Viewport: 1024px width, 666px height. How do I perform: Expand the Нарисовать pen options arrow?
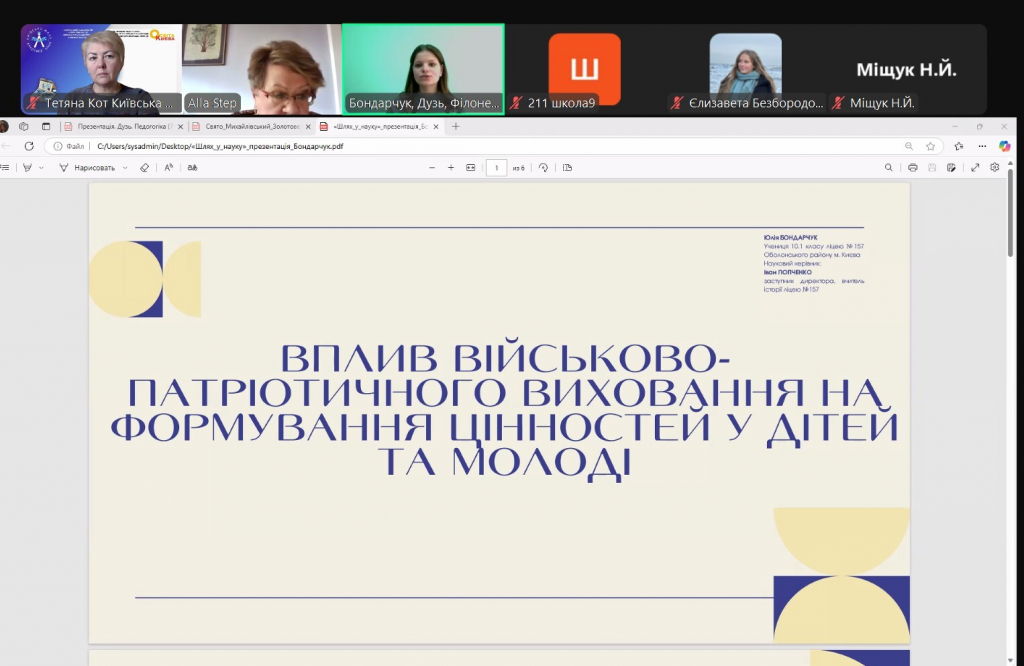pyautogui.click(x=125, y=168)
